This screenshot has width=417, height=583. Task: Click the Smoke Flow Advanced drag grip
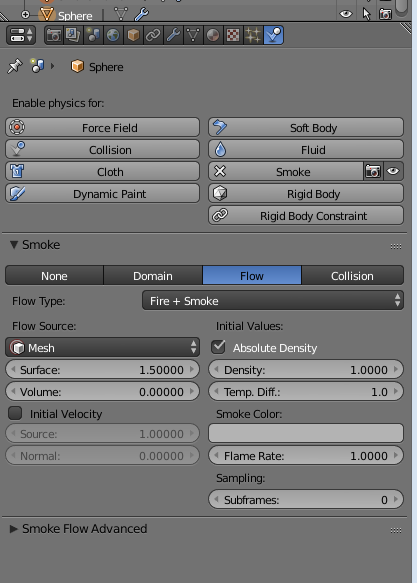click(x=396, y=530)
